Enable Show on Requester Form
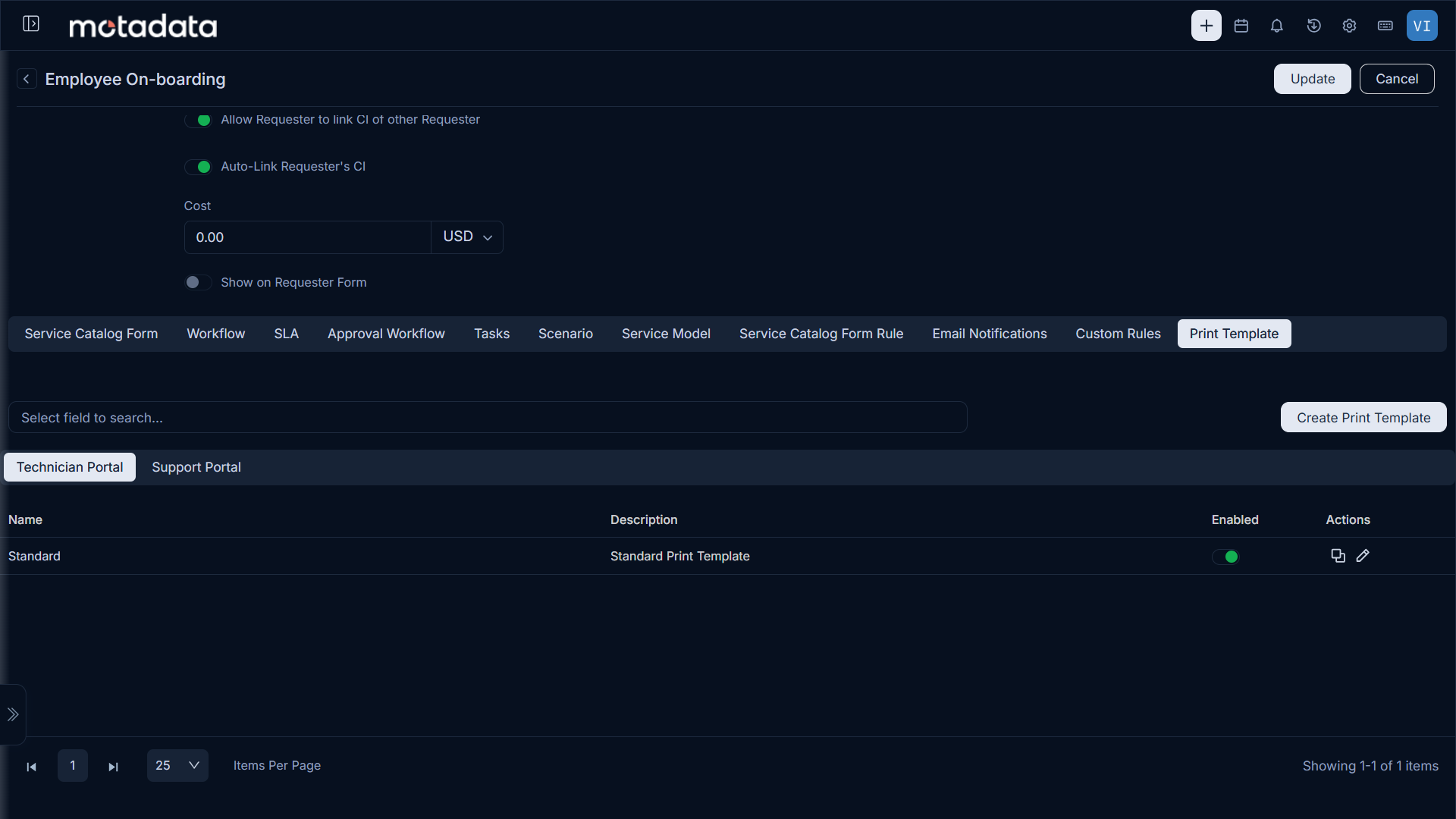 (198, 282)
